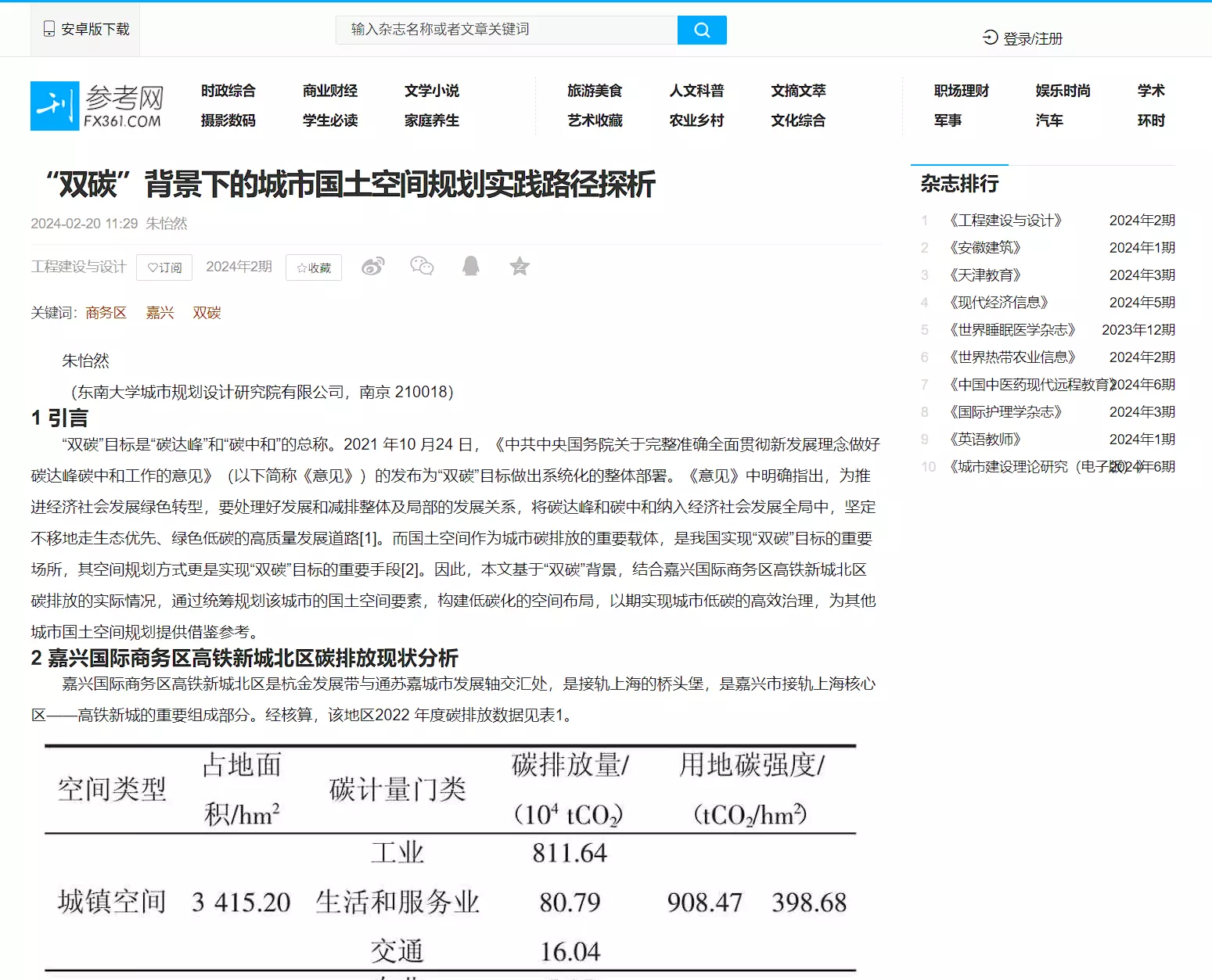Open the 旅游美食 category

click(595, 91)
